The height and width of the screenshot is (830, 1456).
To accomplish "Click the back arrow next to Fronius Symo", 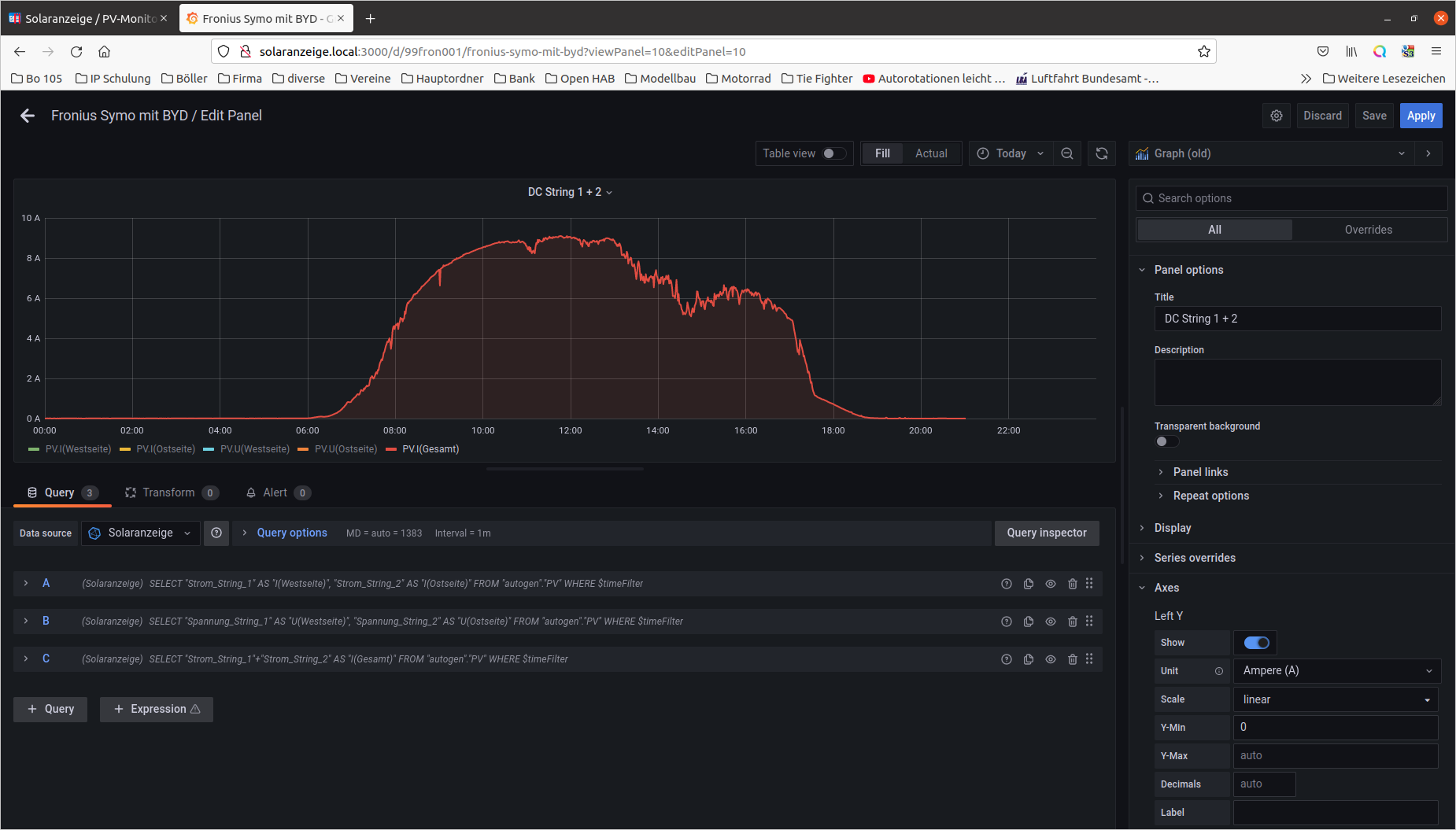I will coord(28,116).
